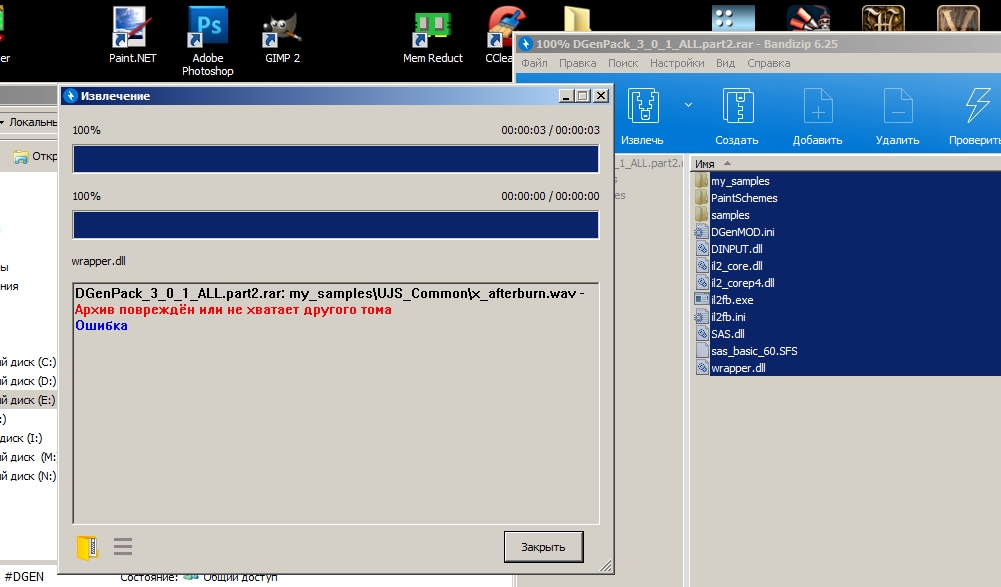Click the overall extraction progress bar

point(336,159)
